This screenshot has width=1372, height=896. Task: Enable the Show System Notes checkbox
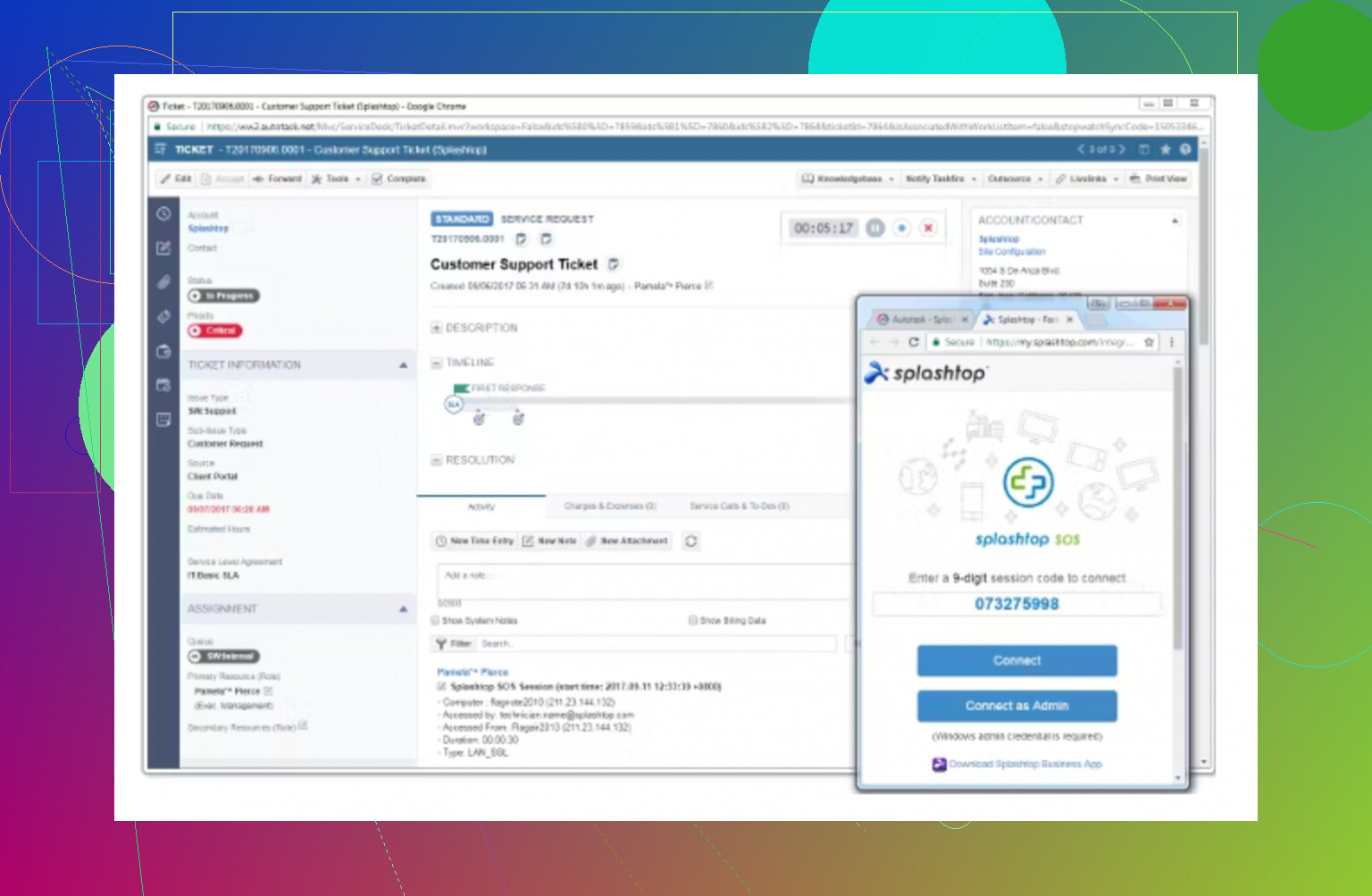pyautogui.click(x=436, y=621)
